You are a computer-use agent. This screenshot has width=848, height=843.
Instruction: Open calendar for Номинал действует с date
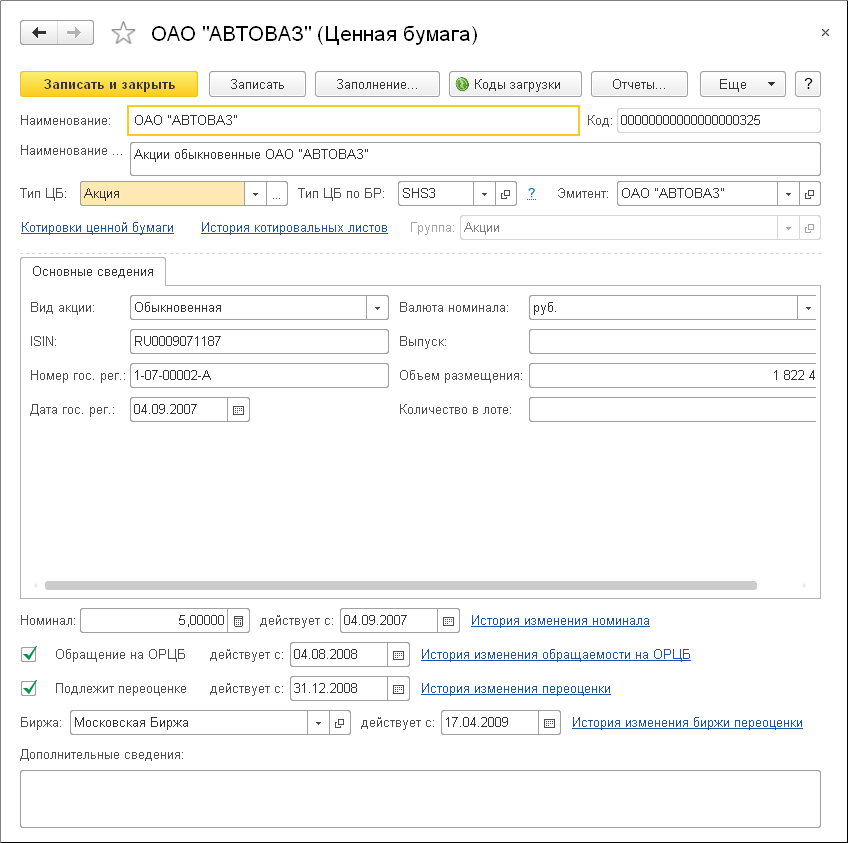(448, 621)
